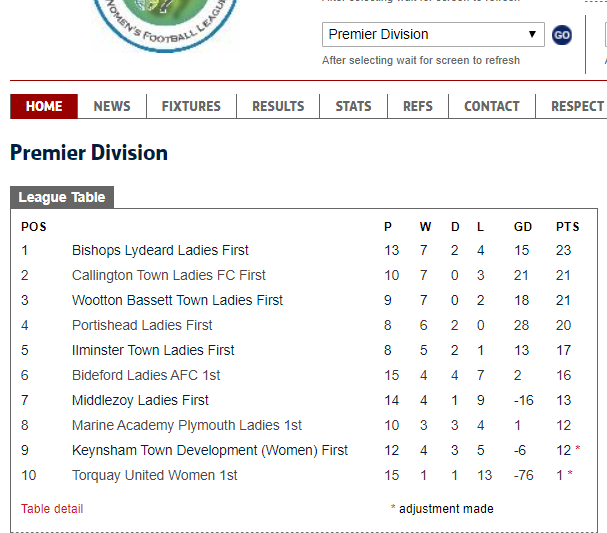The width and height of the screenshot is (607, 533).
Task: Switch to the RESULTS page
Action: coord(278,106)
